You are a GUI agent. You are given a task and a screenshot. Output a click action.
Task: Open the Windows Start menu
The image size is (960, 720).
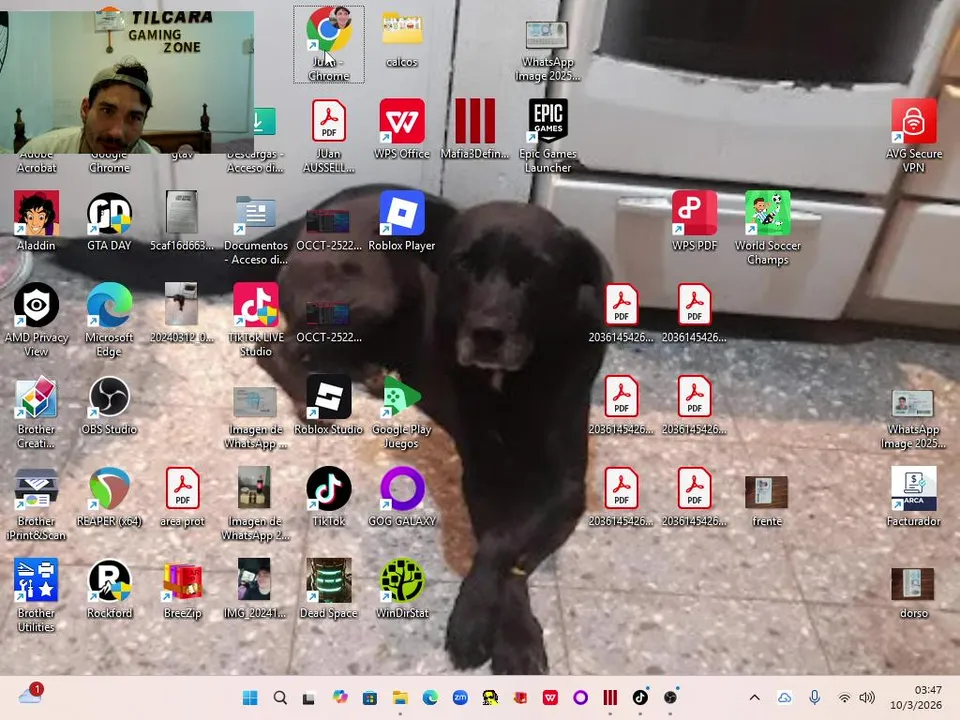point(250,697)
